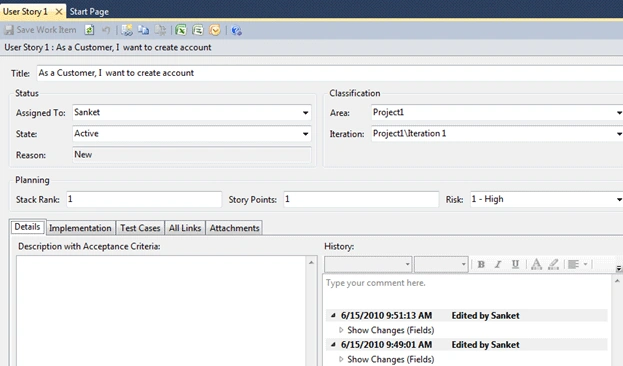
Task: Collapse the 9:49:01 AM history entry
Action: tap(333, 345)
